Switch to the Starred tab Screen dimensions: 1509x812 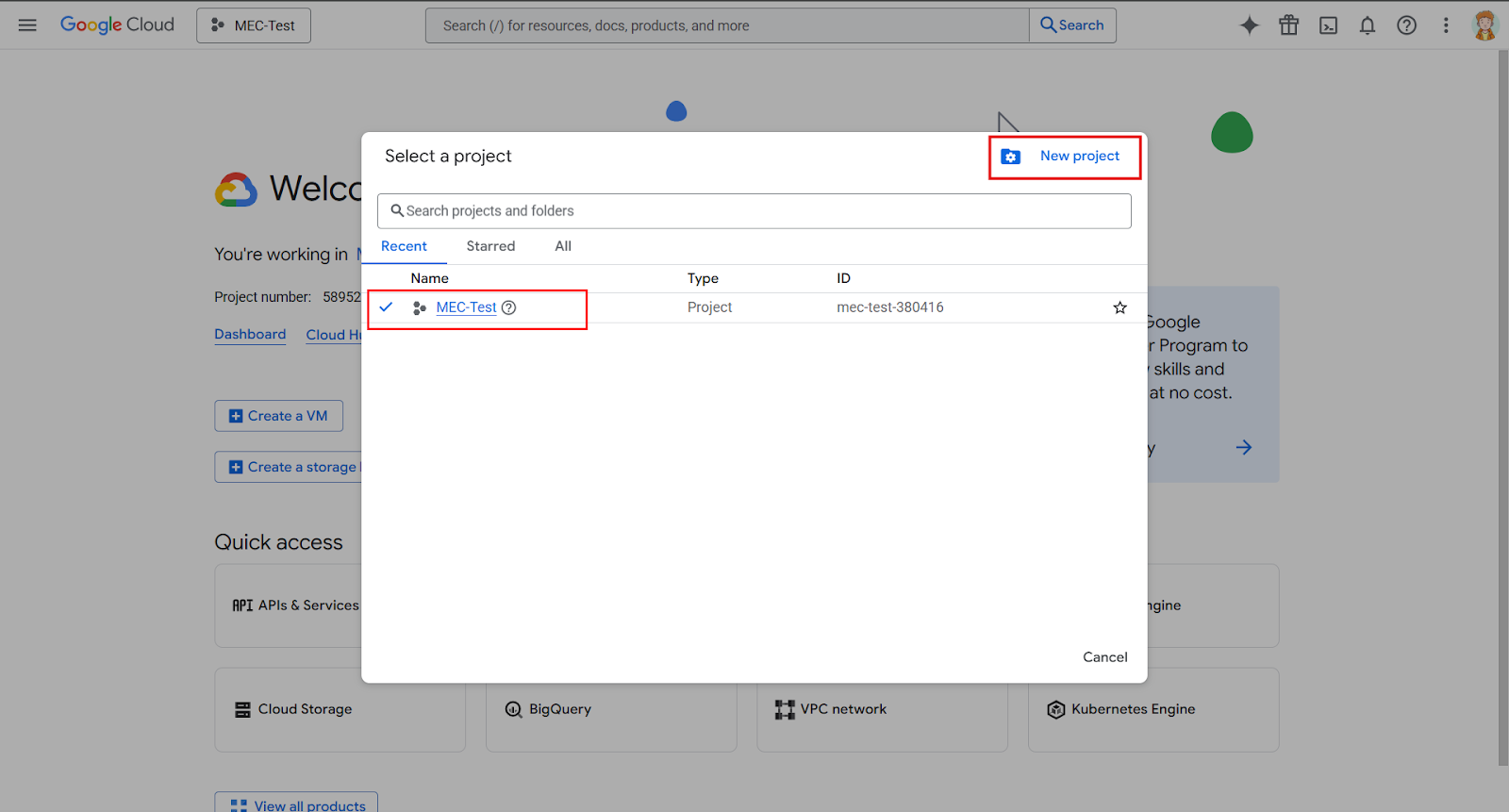490,246
